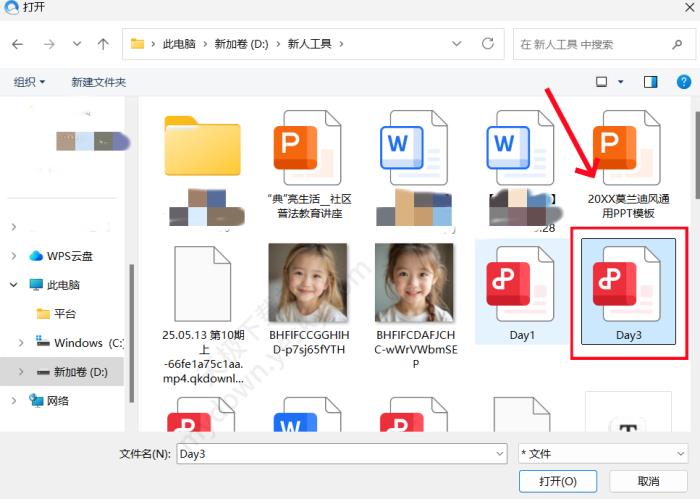Select the Day3 PDF file

pyautogui.click(x=628, y=293)
